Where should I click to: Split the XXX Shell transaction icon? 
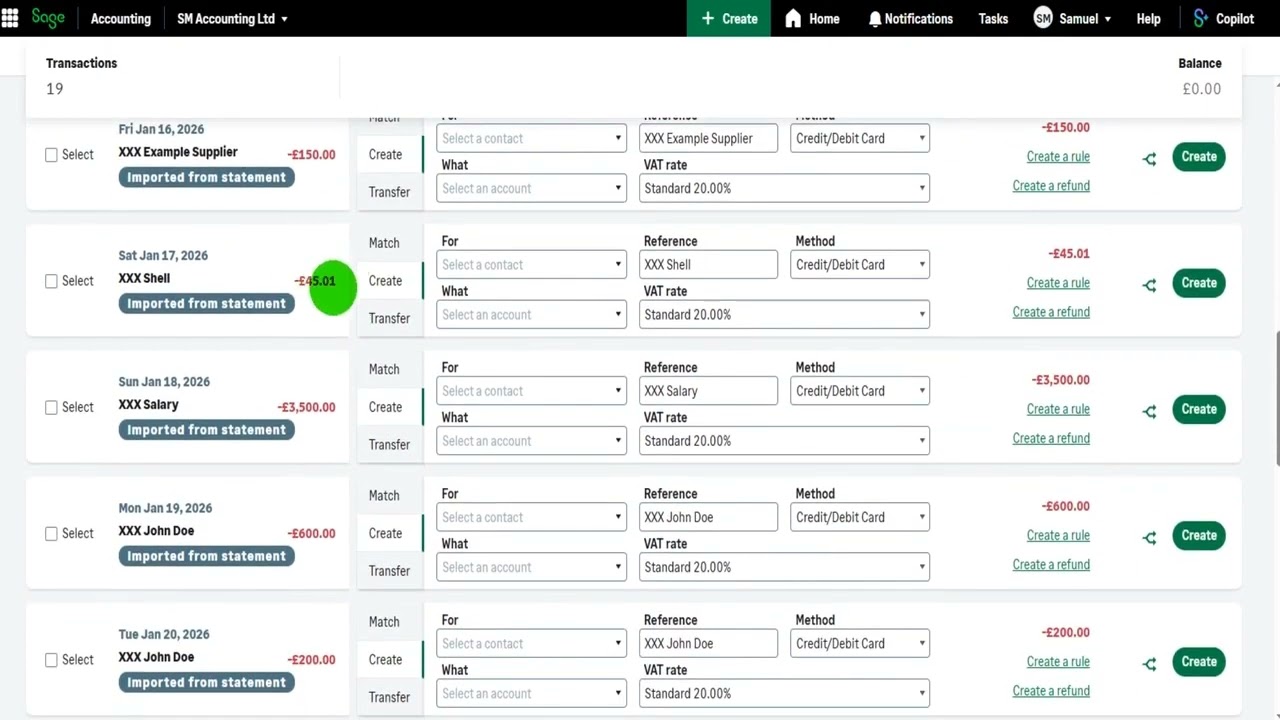[x=1150, y=284]
